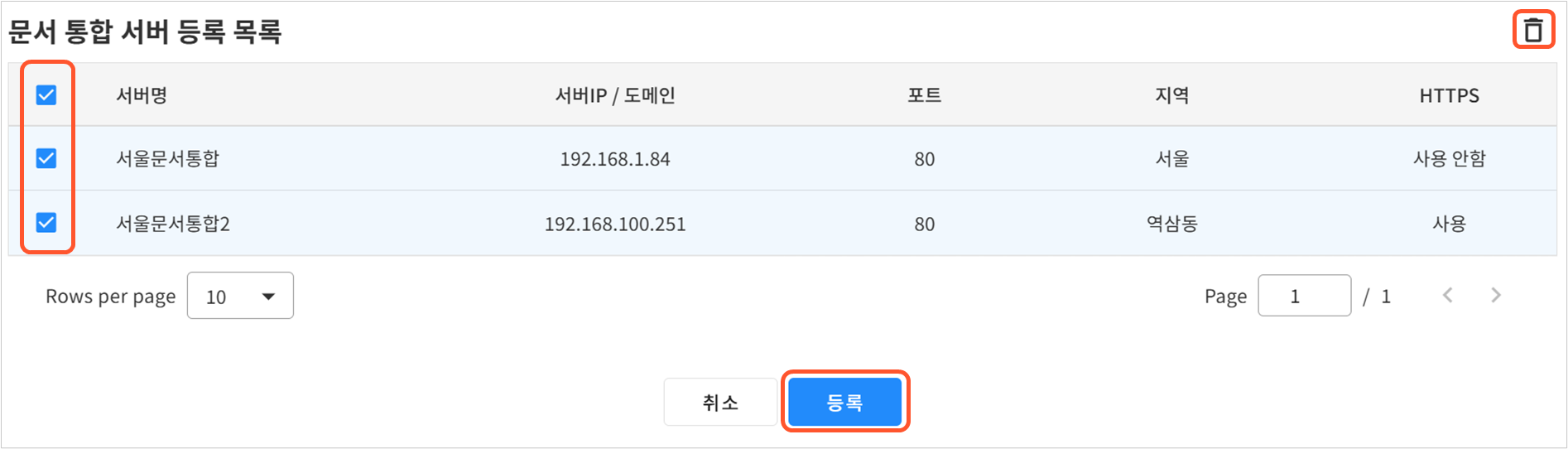Click the 서버IP / 도메인 column header
Image resolution: width=1568 pixels, height=449 pixels.
click(615, 95)
